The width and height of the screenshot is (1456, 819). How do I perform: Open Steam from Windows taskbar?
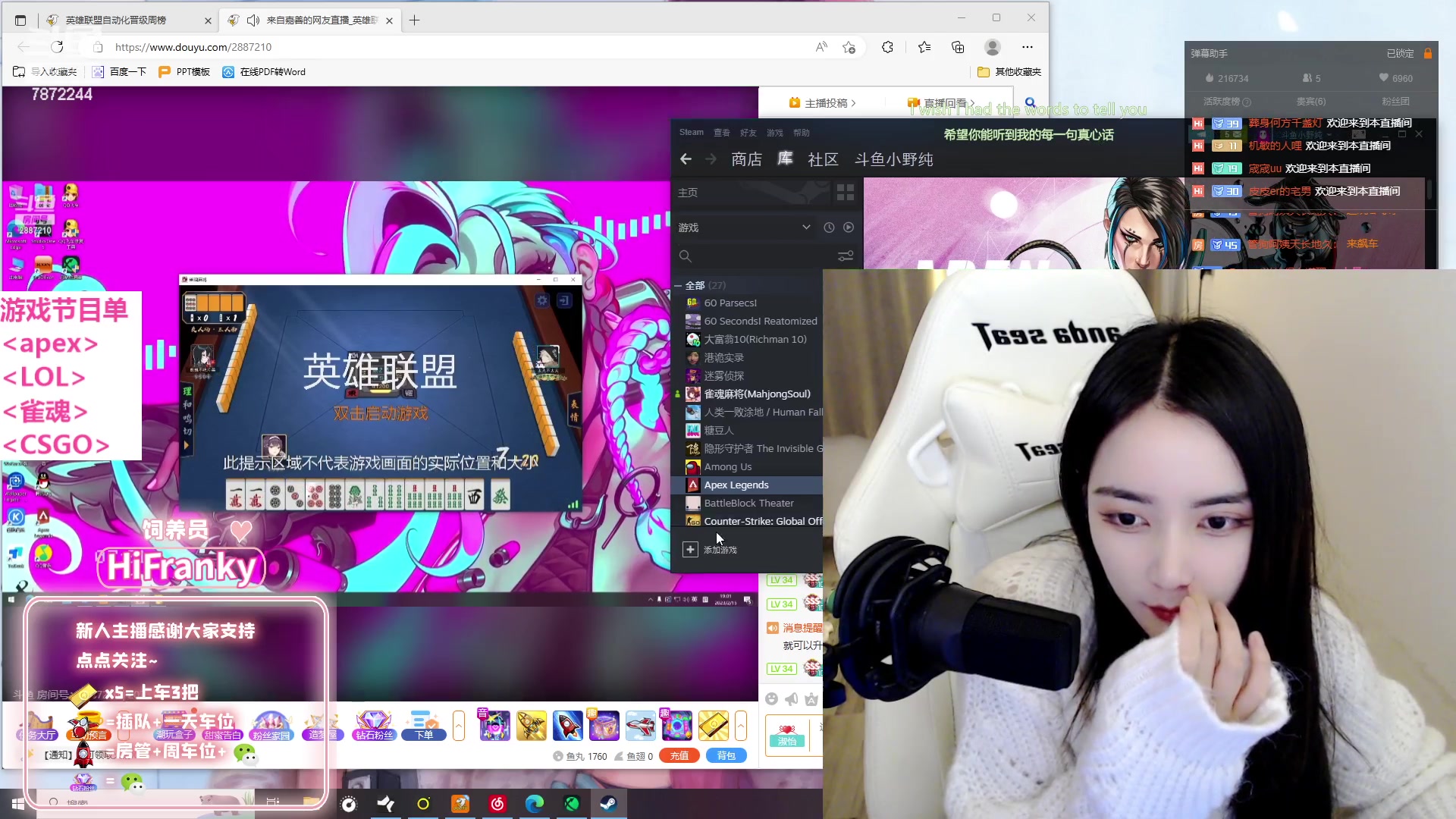608,803
